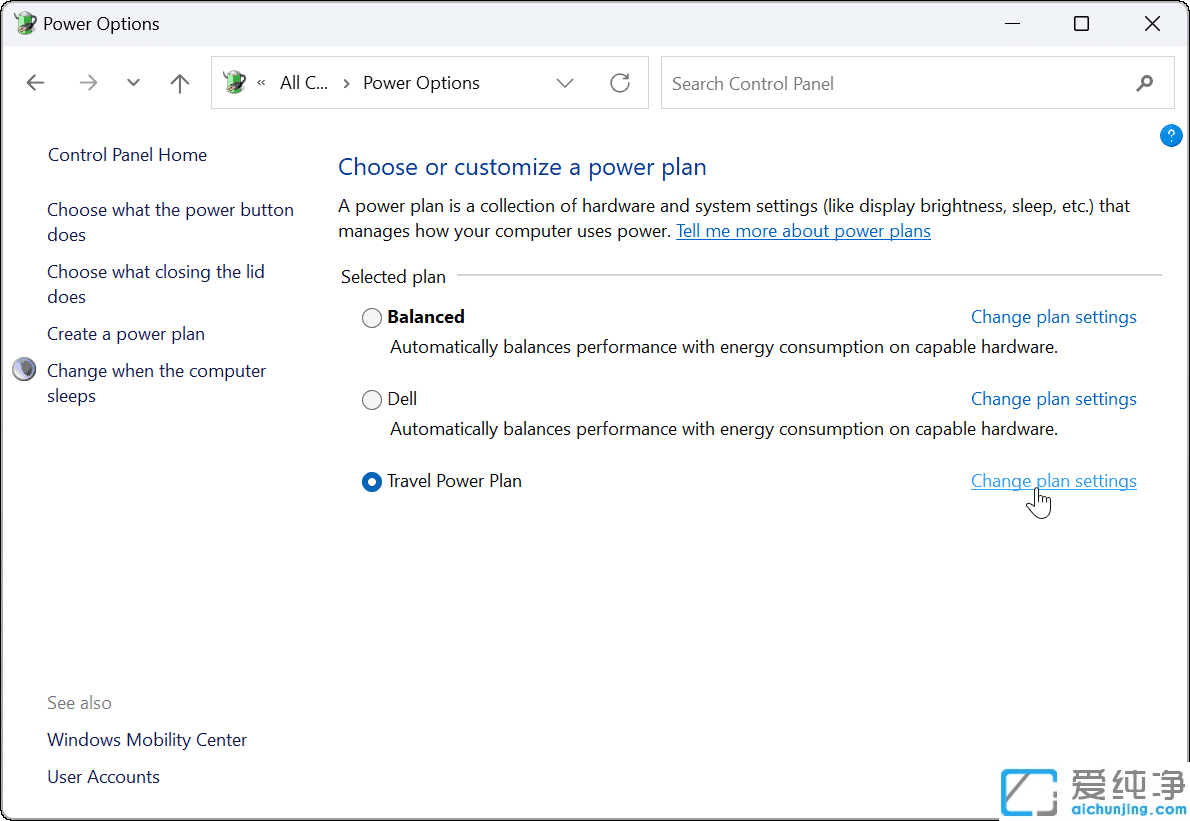
Task: Select the Balanced power plan
Action: coord(372,318)
